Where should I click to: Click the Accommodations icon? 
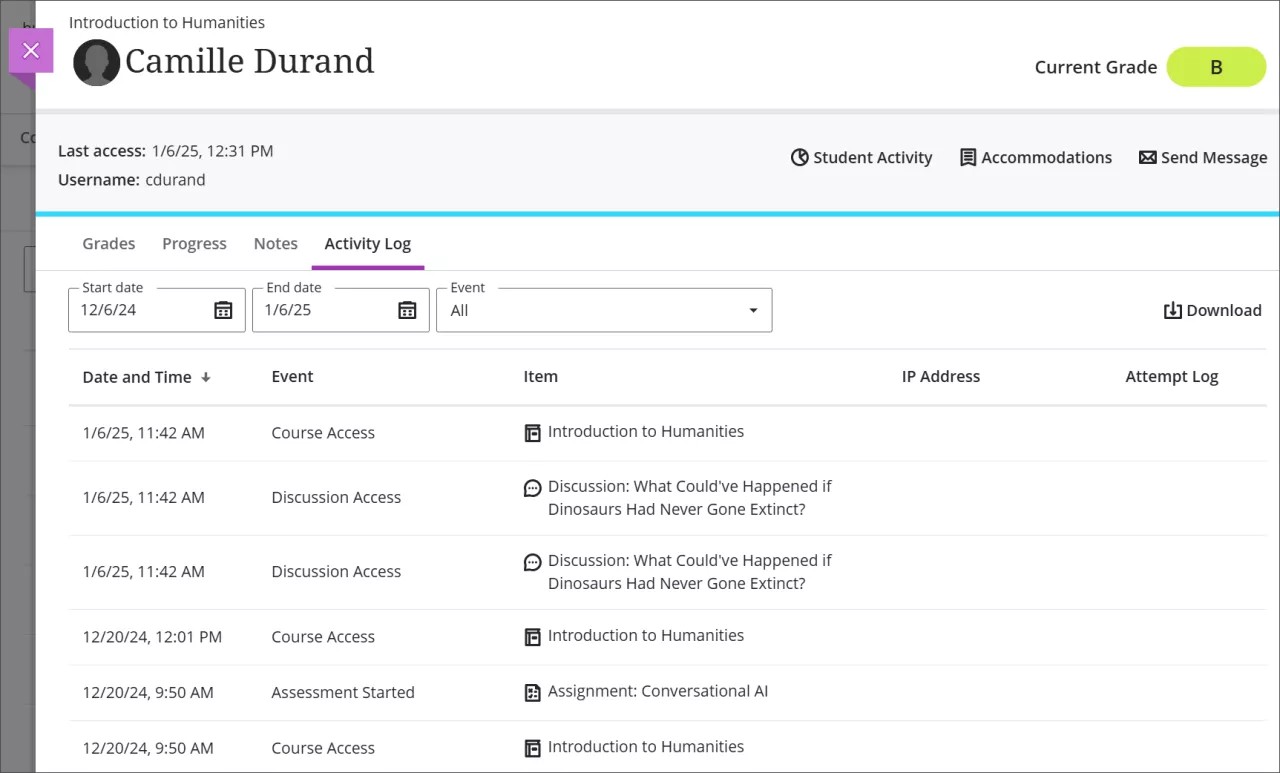pos(966,157)
